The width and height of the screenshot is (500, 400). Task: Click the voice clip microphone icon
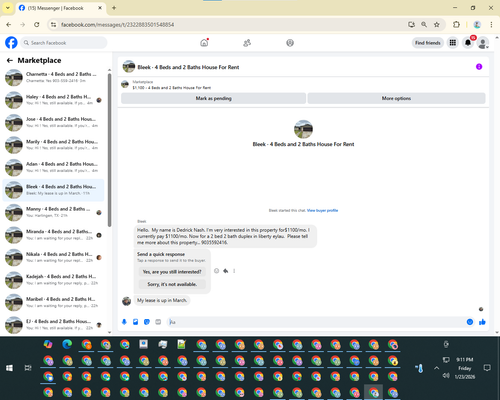click(124, 322)
